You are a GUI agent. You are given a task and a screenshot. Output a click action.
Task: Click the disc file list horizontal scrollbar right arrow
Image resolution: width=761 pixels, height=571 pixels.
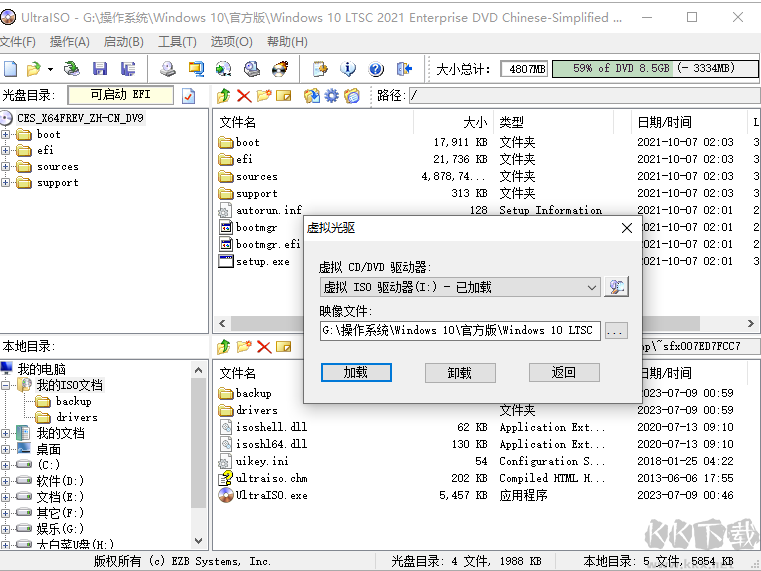(750, 323)
